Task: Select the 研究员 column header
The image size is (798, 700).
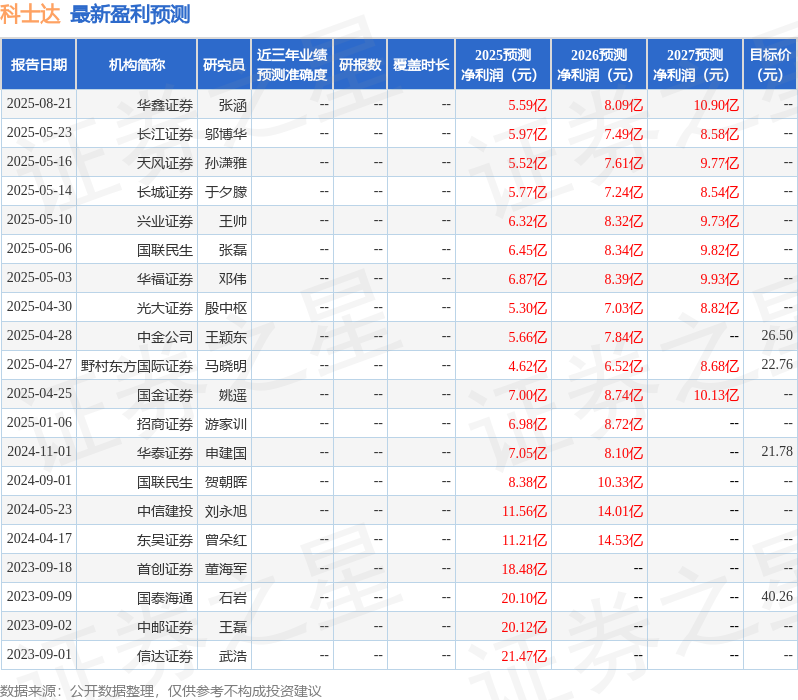Action: pos(224,65)
